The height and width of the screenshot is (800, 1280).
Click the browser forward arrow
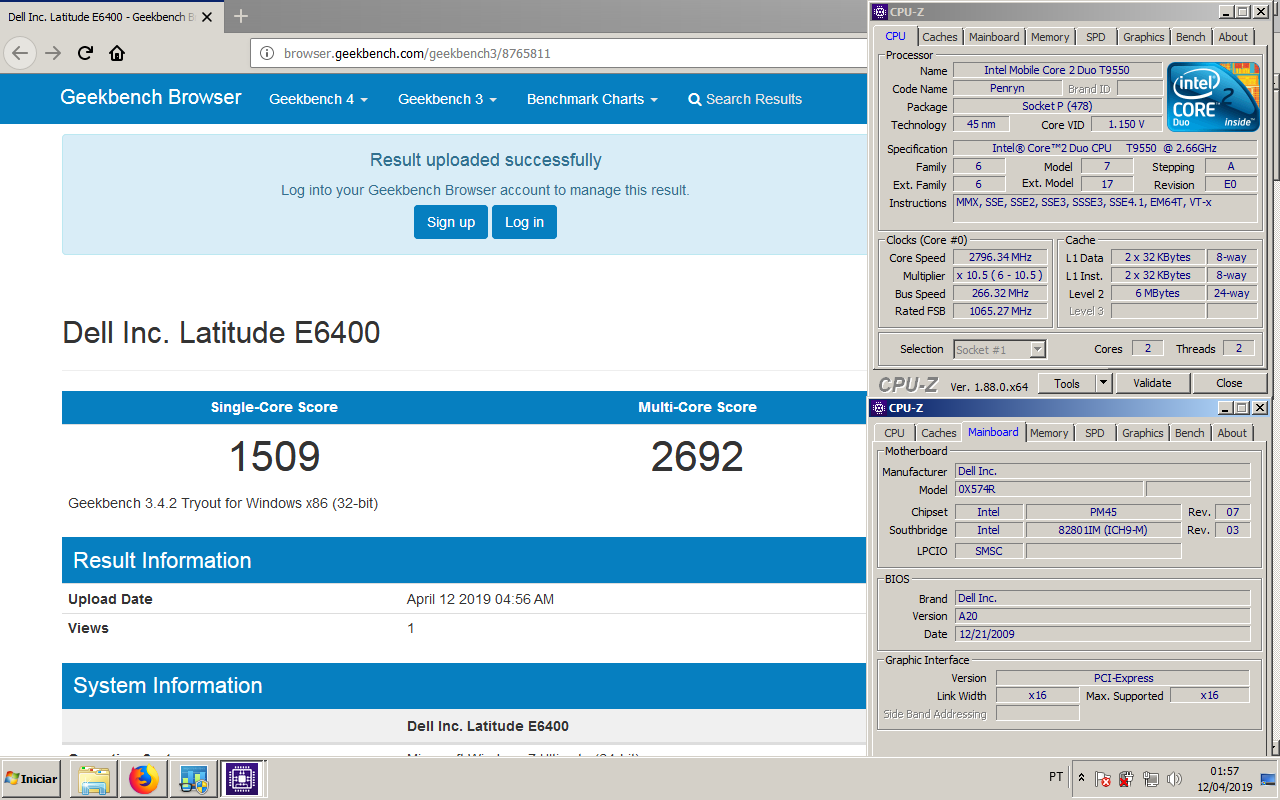point(53,53)
